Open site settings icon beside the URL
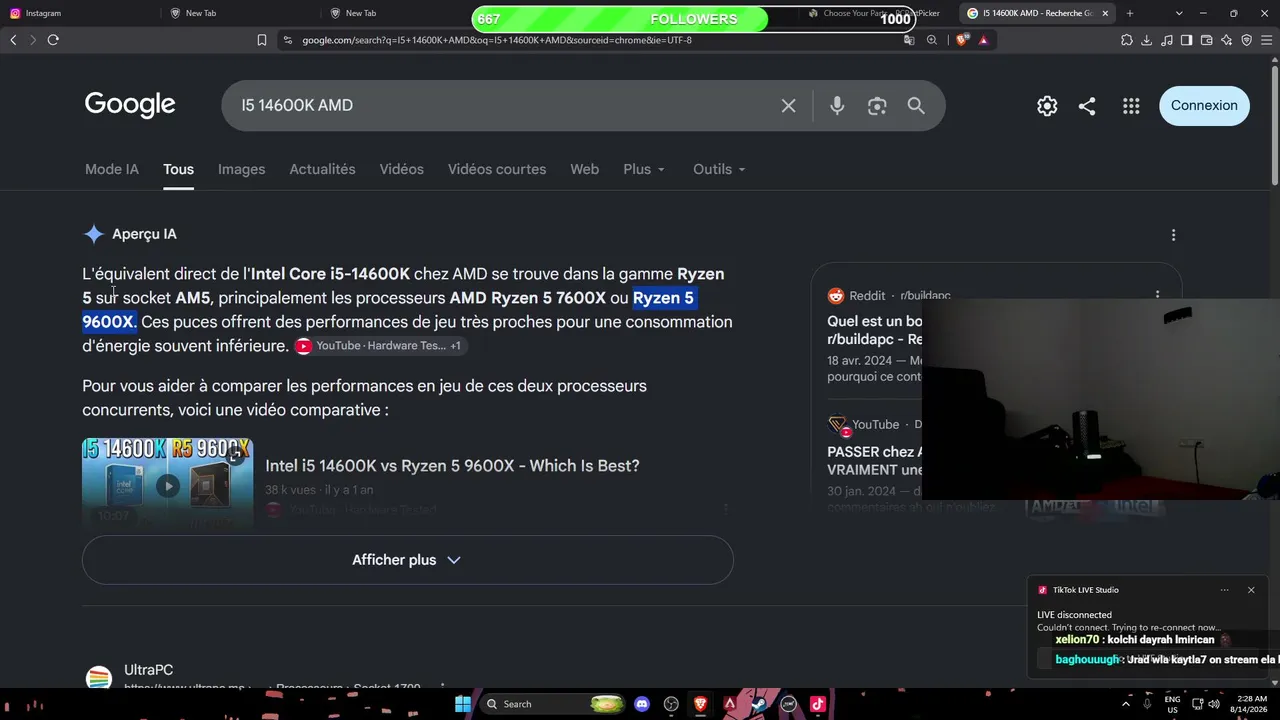Viewport: 1280px width, 720px height. coord(288,40)
